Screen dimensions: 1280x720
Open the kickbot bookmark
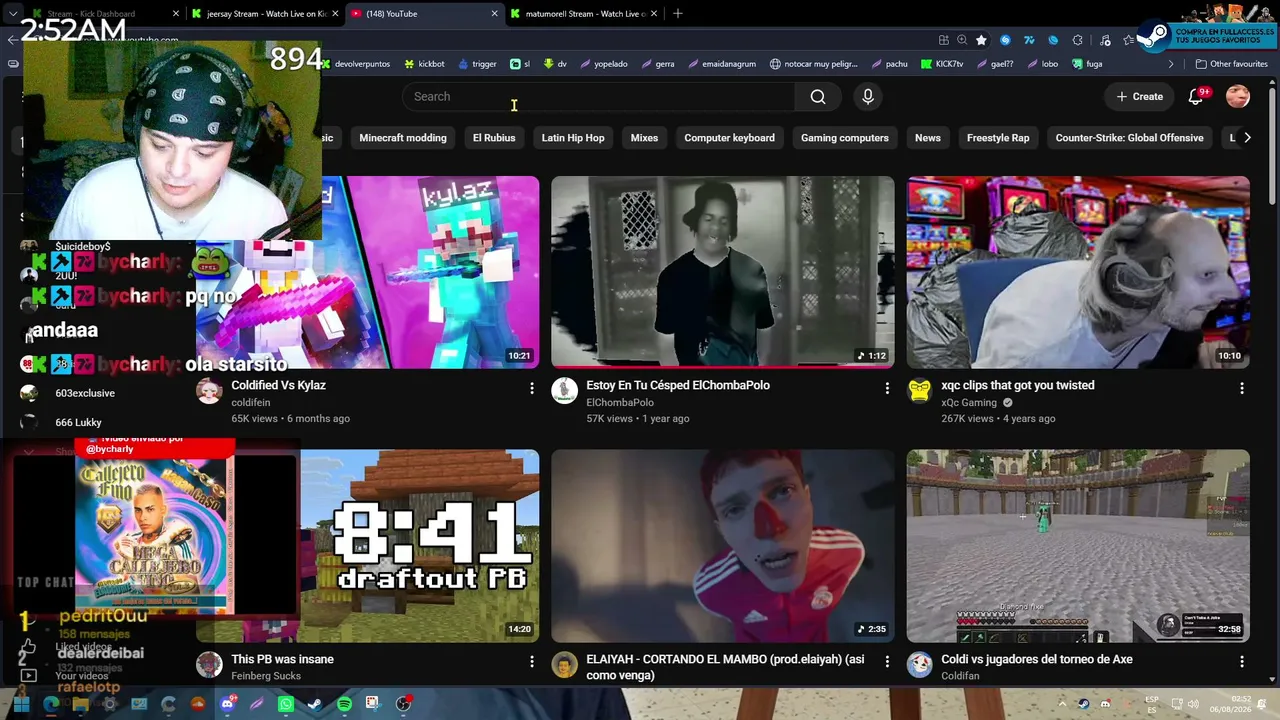425,64
